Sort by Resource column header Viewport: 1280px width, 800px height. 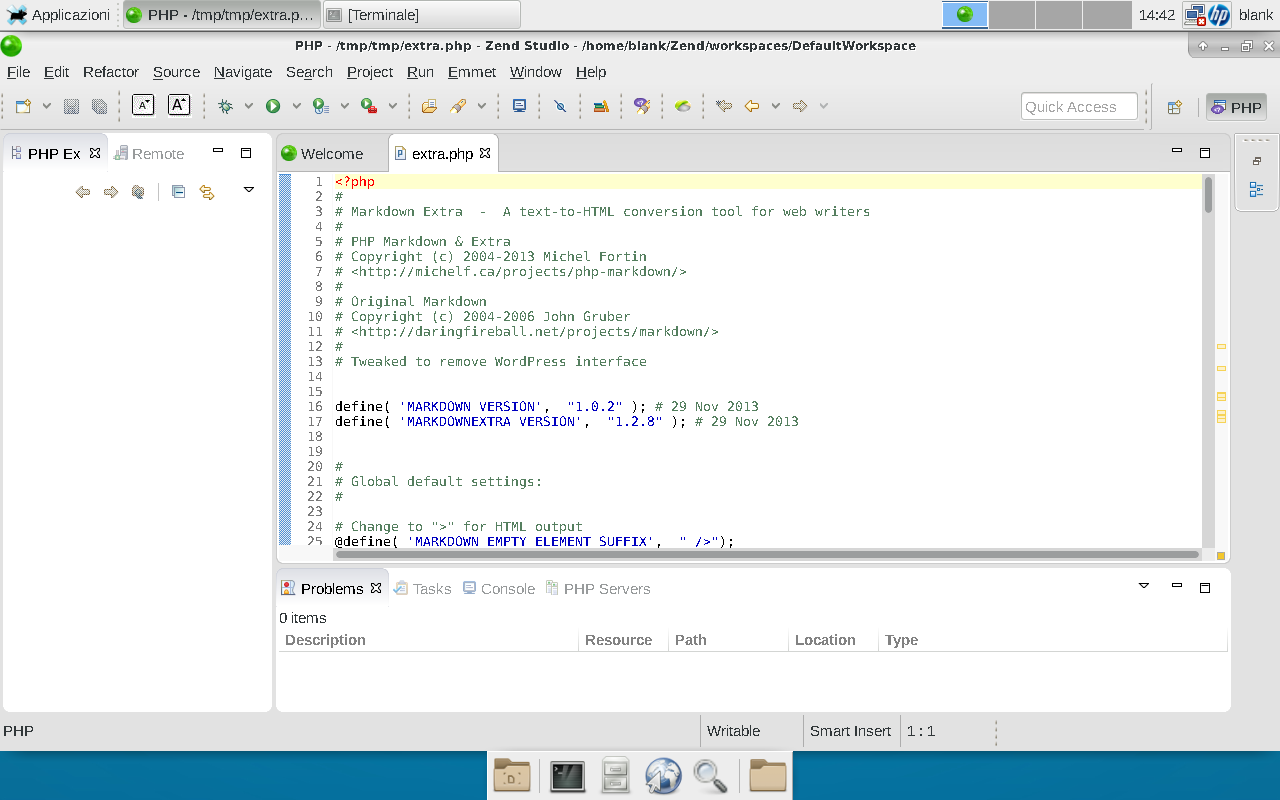(623, 640)
